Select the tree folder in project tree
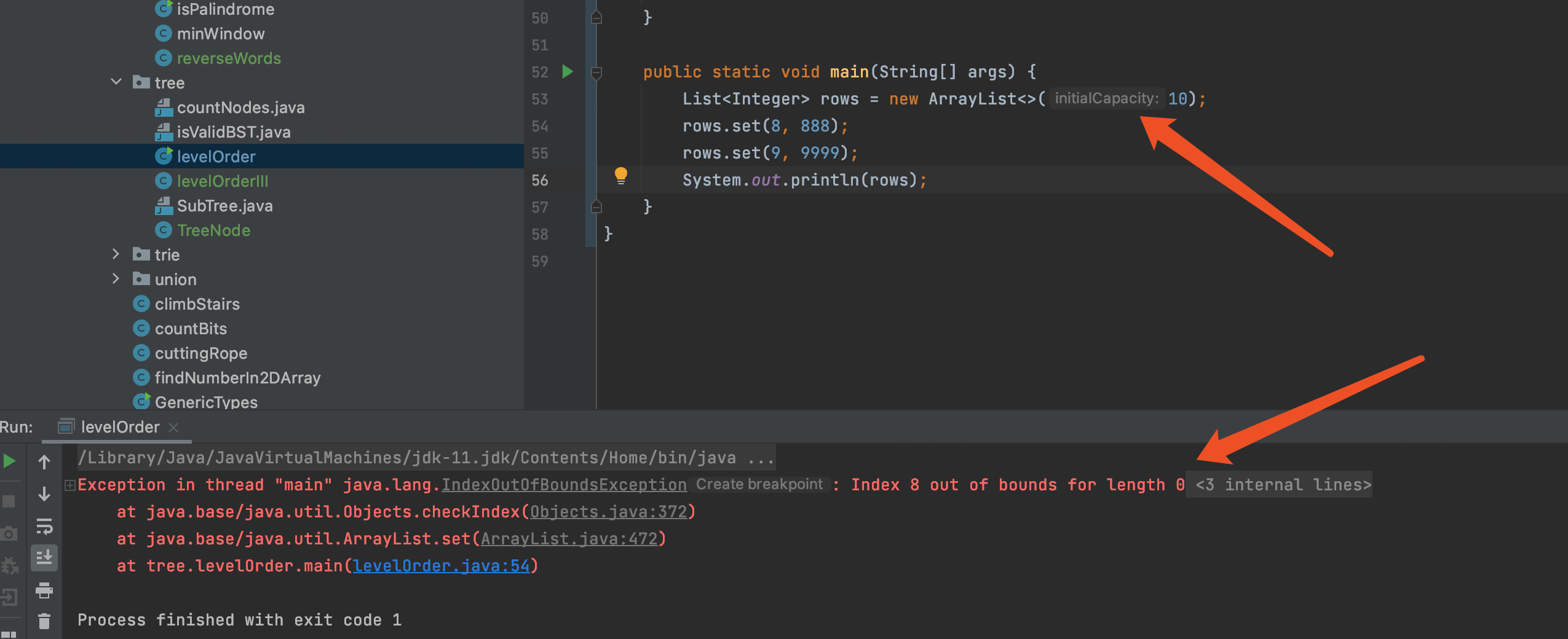The image size is (1568, 639). coord(169,82)
